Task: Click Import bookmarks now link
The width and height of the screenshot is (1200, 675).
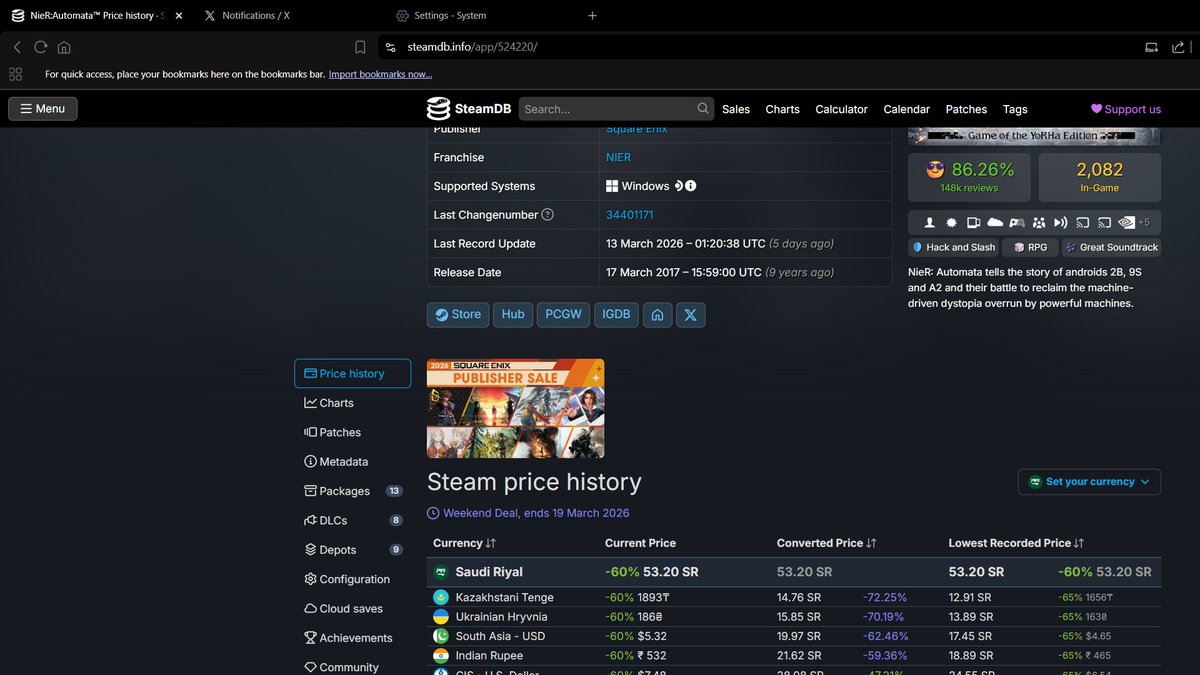Action: (380, 74)
